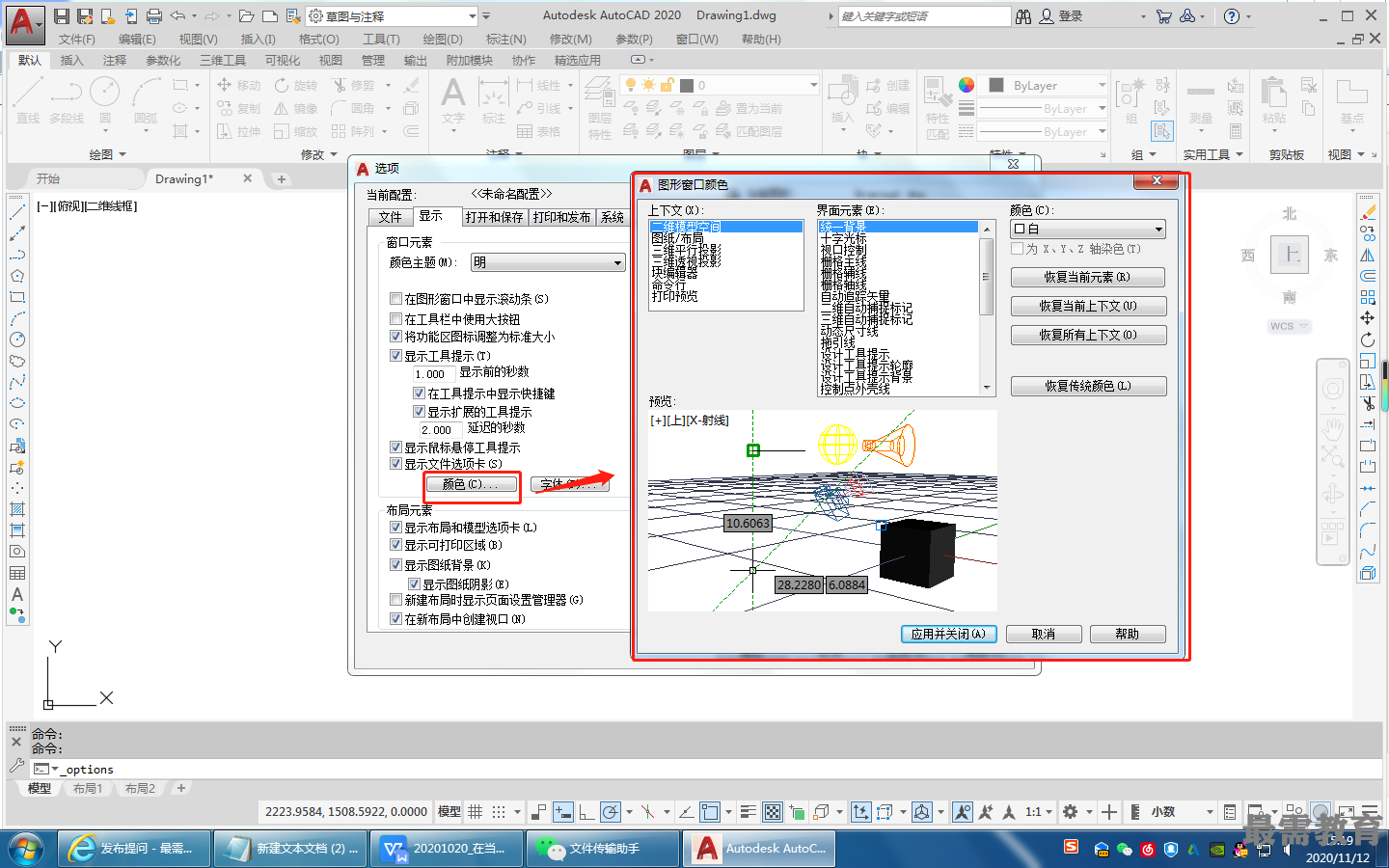Screen dimensions: 1389x868
Task: Click the Save icon in quick access toolbar
Action: [x=62, y=16]
